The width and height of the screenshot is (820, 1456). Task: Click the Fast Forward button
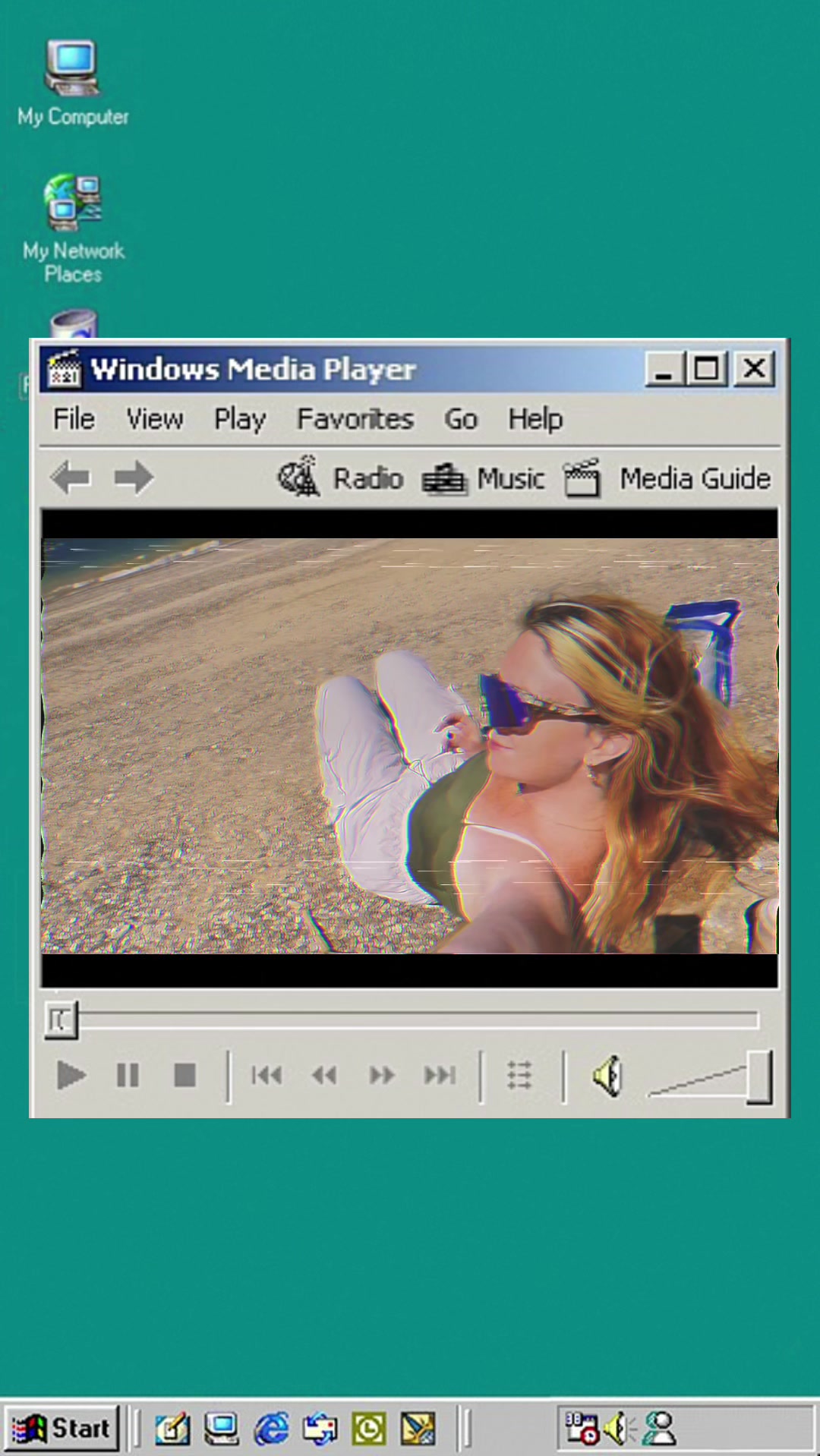(382, 1075)
